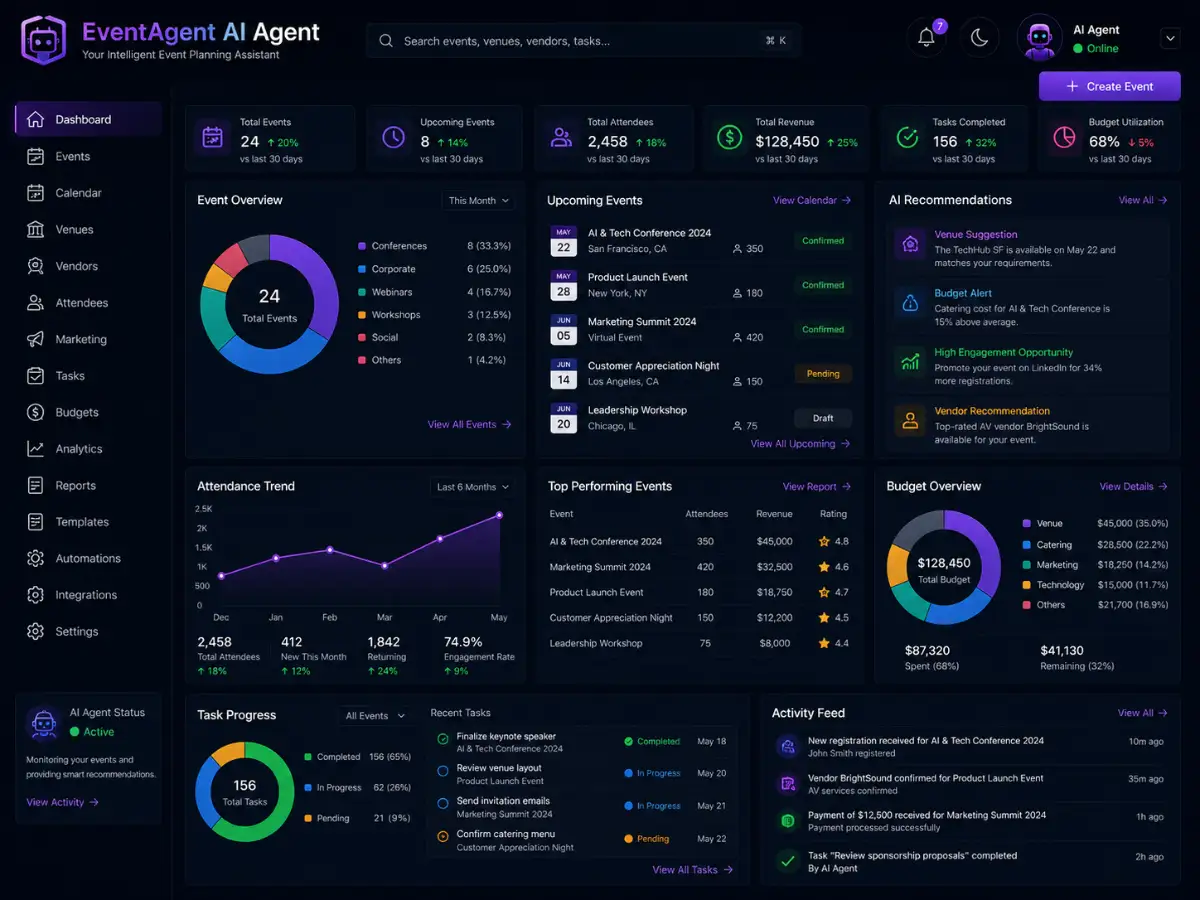This screenshot has width=1200, height=900.
Task: Toggle the Review venue layout task circle
Action: pos(443,770)
